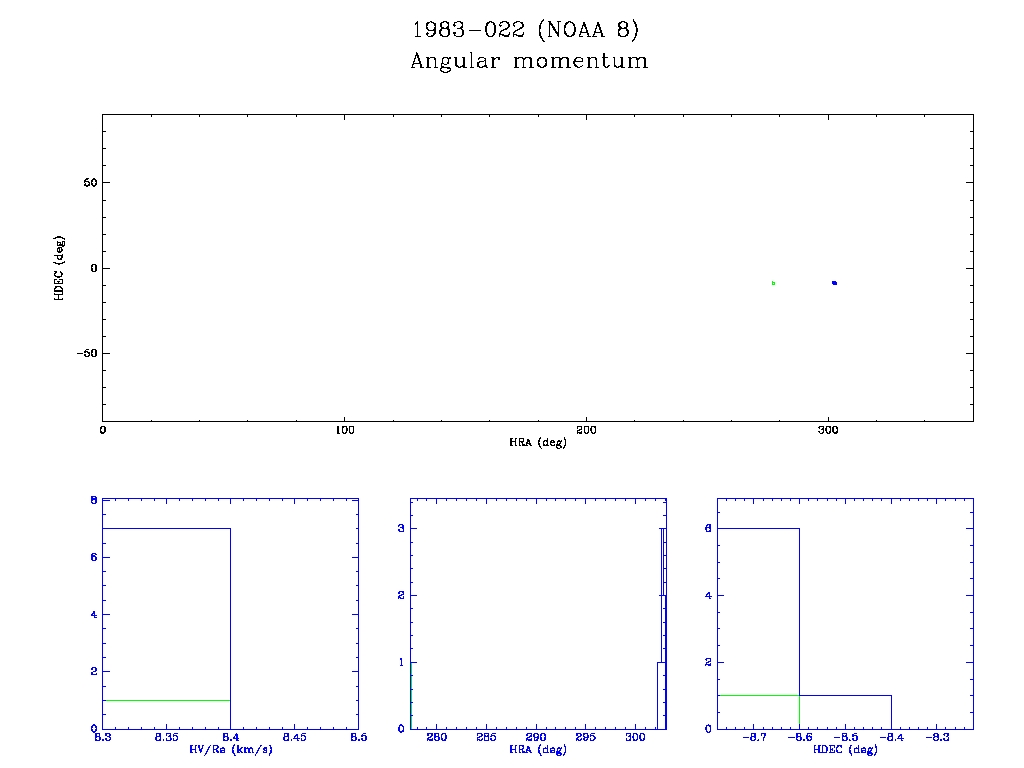Click the green histogram line in HV/Re plot
Image resolution: width=1024 pixels, height=768 pixels.
(167, 700)
